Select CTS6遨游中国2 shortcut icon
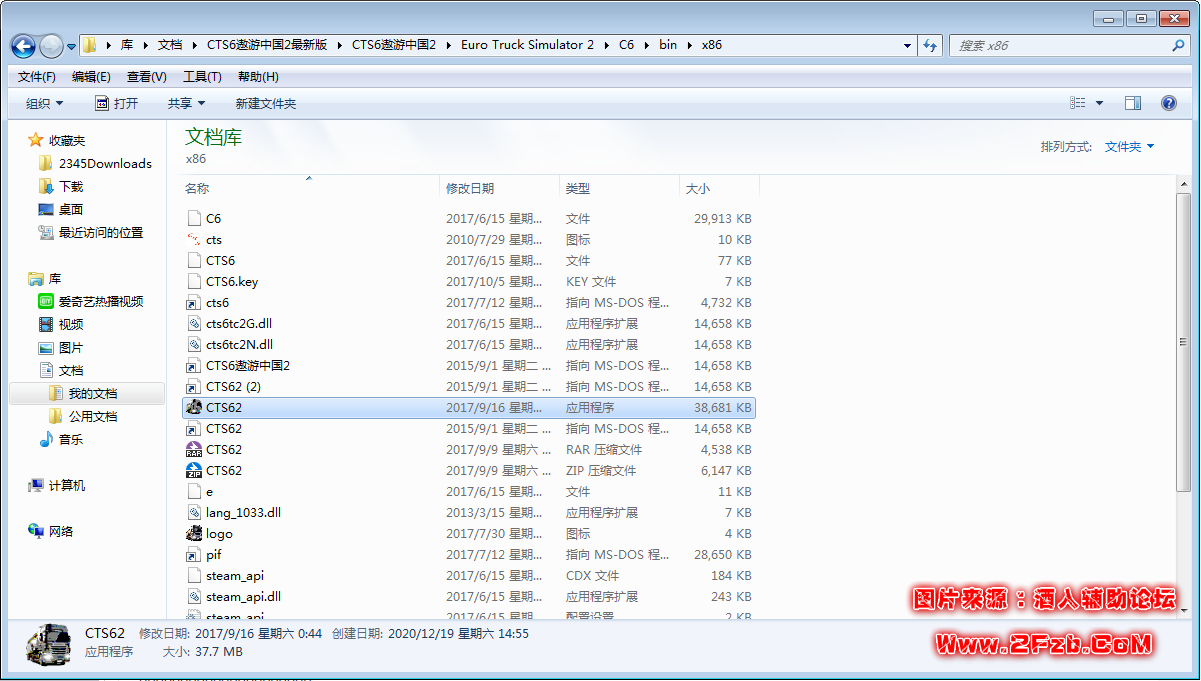Screen dimensions: 1201x681 click(x=194, y=366)
